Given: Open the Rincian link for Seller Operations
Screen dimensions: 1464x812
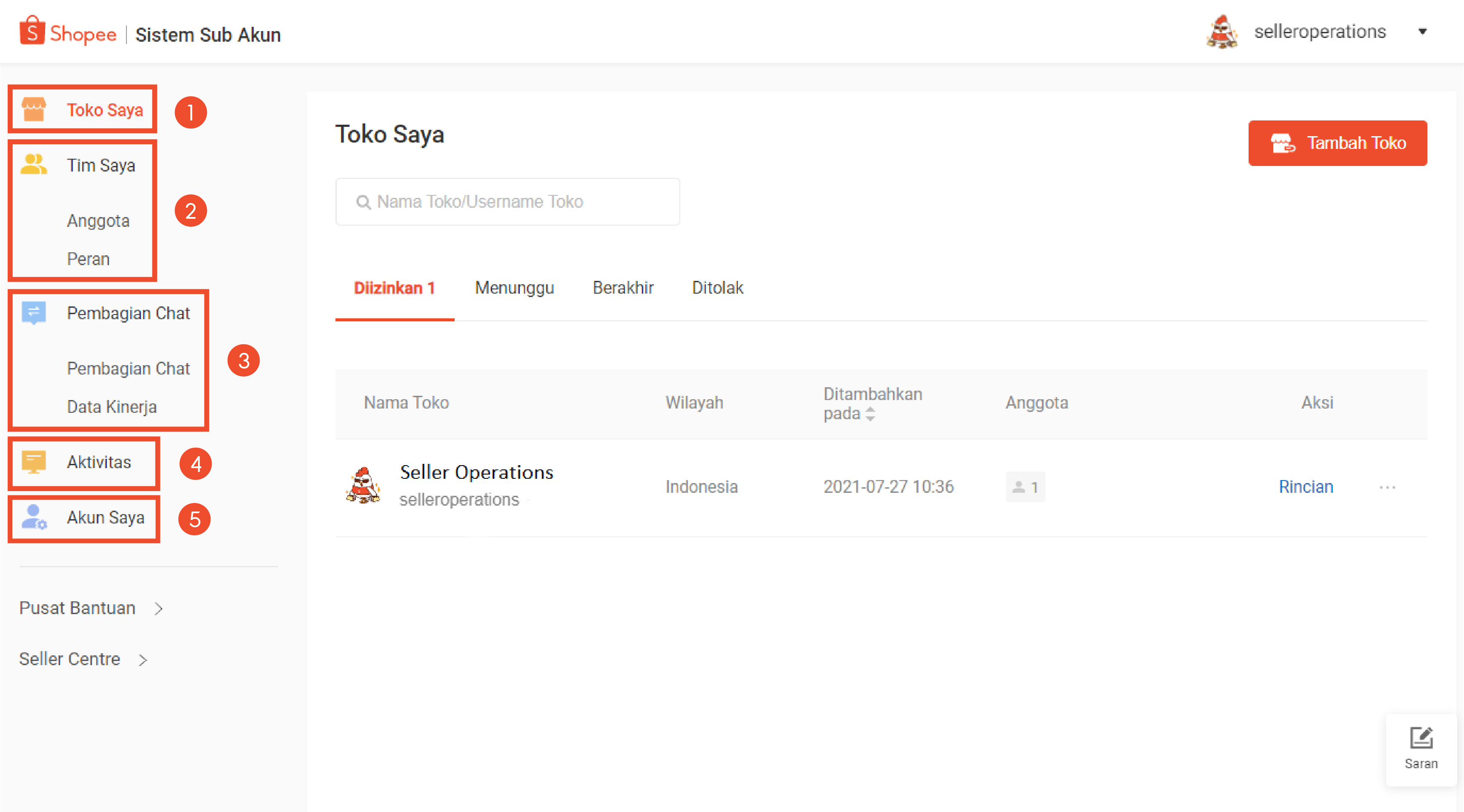Looking at the screenshot, I should tap(1306, 486).
